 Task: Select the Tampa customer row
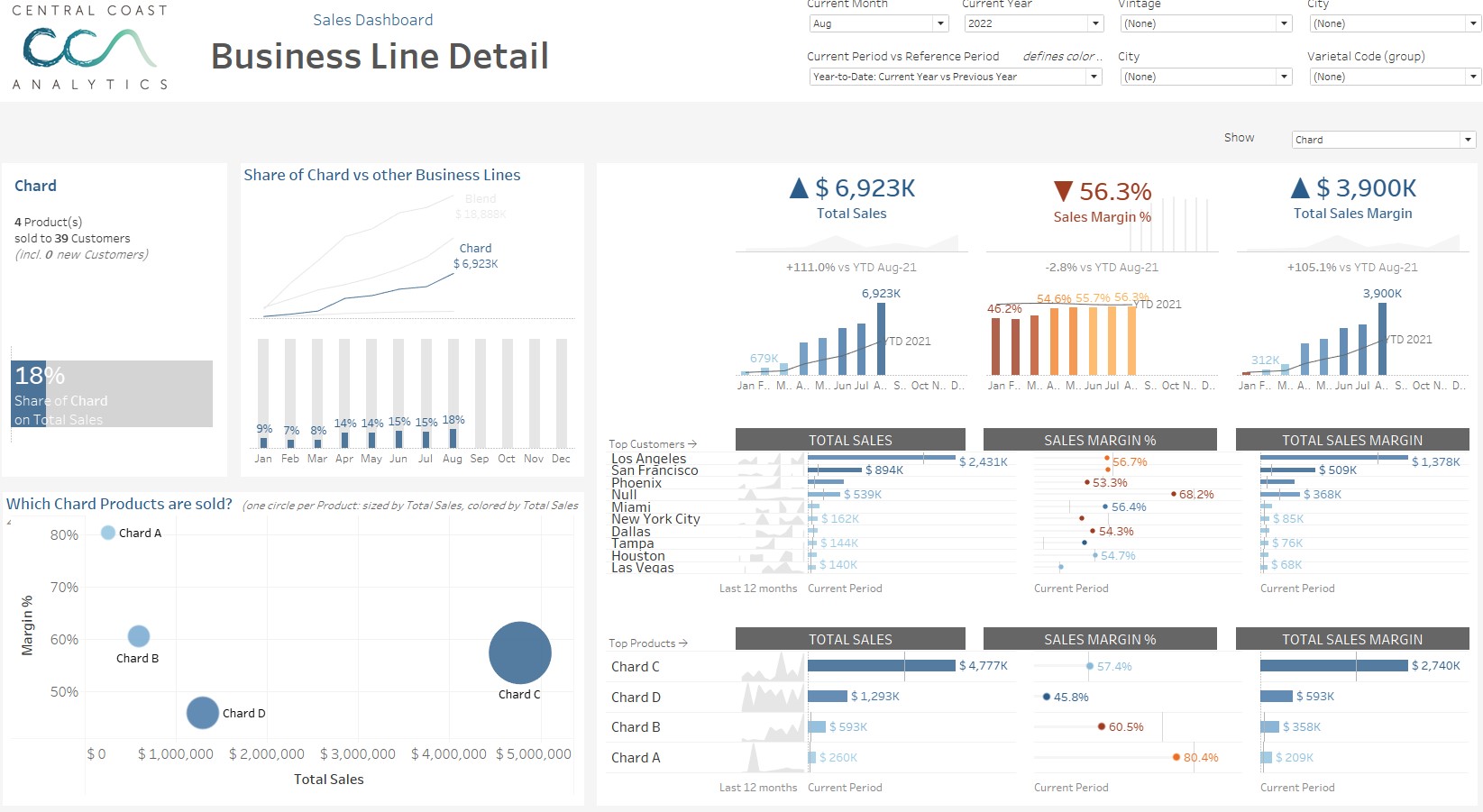click(x=633, y=543)
